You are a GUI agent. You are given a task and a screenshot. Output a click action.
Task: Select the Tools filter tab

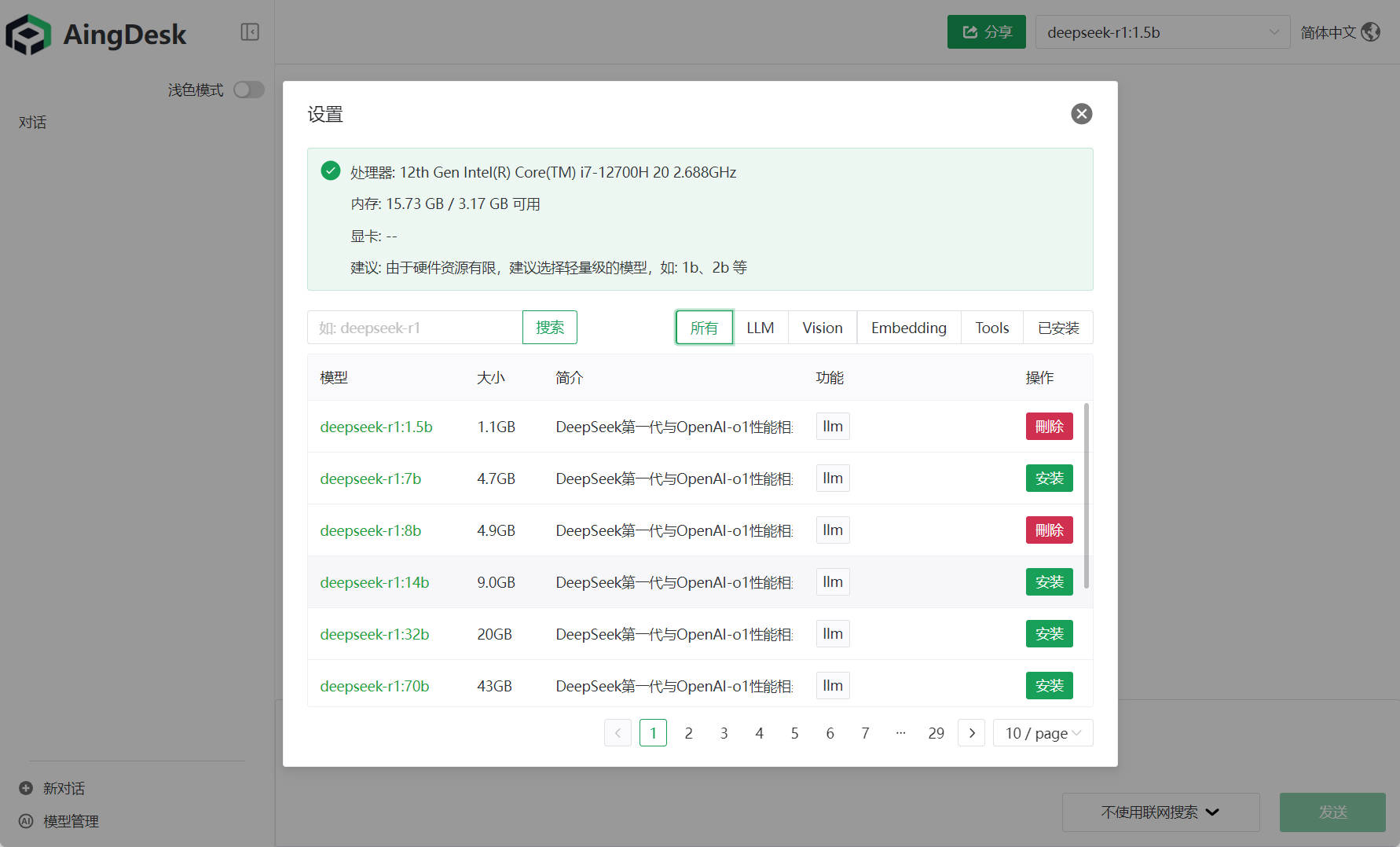click(992, 328)
